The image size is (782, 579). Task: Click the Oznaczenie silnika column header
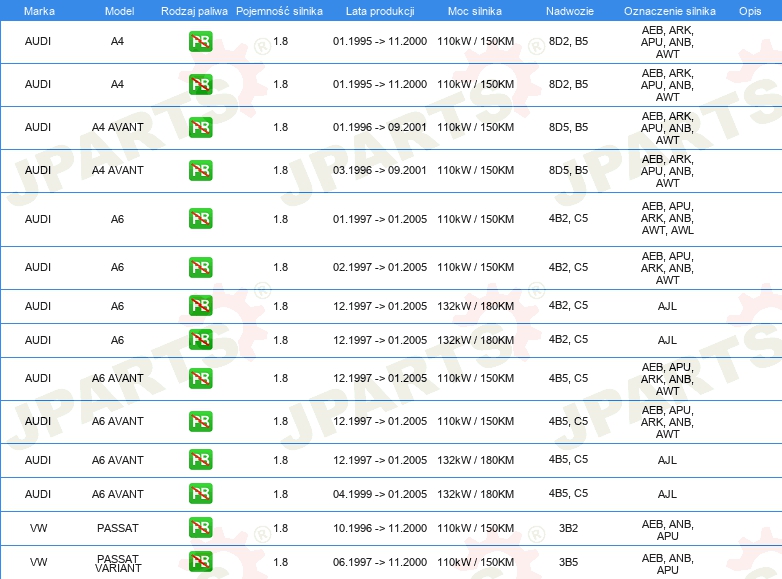pos(669,11)
